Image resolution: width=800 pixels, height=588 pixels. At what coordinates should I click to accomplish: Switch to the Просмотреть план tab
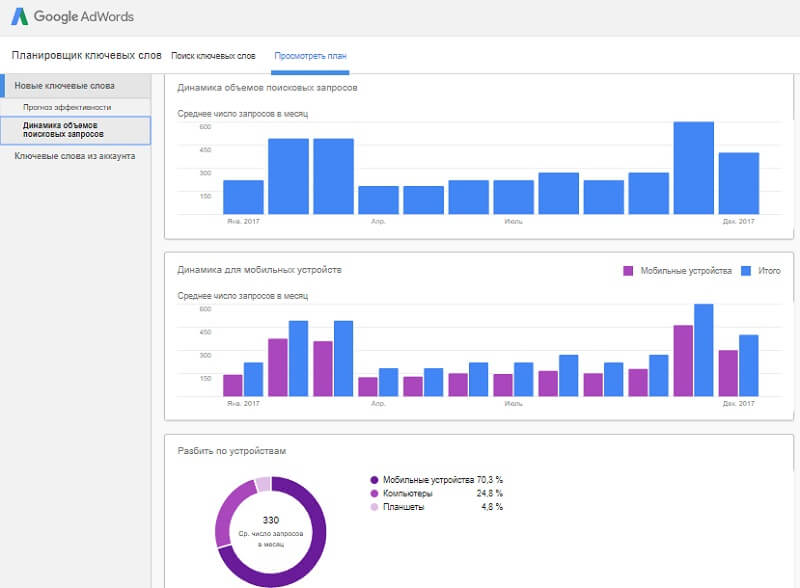[310, 56]
